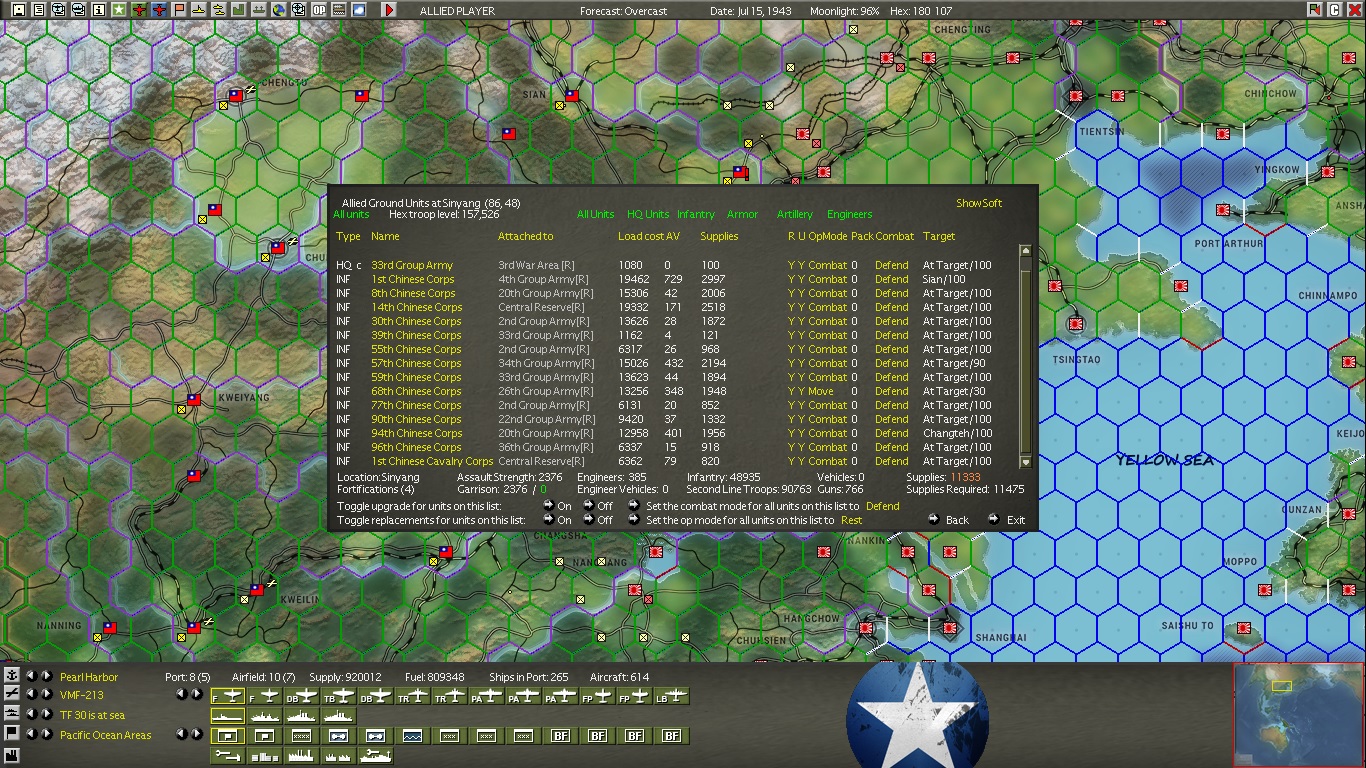The height and width of the screenshot is (768, 1366).
Task: Select the highlighted F fighter aircraft filter
Action: (x=227, y=696)
